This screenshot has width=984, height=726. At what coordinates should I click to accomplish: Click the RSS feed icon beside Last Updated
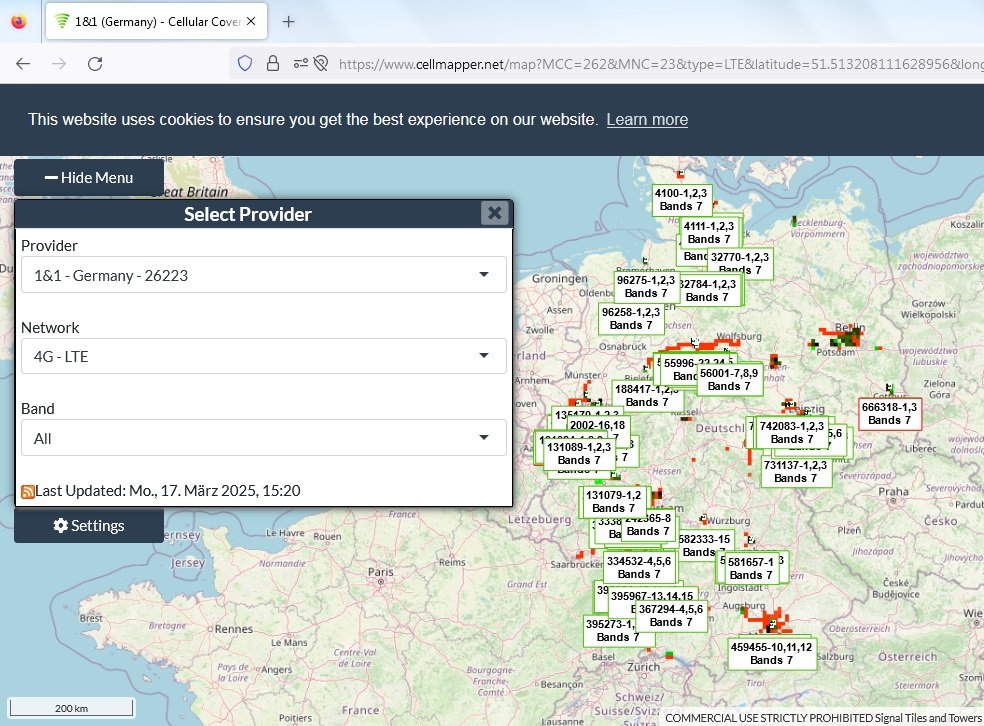coord(28,491)
